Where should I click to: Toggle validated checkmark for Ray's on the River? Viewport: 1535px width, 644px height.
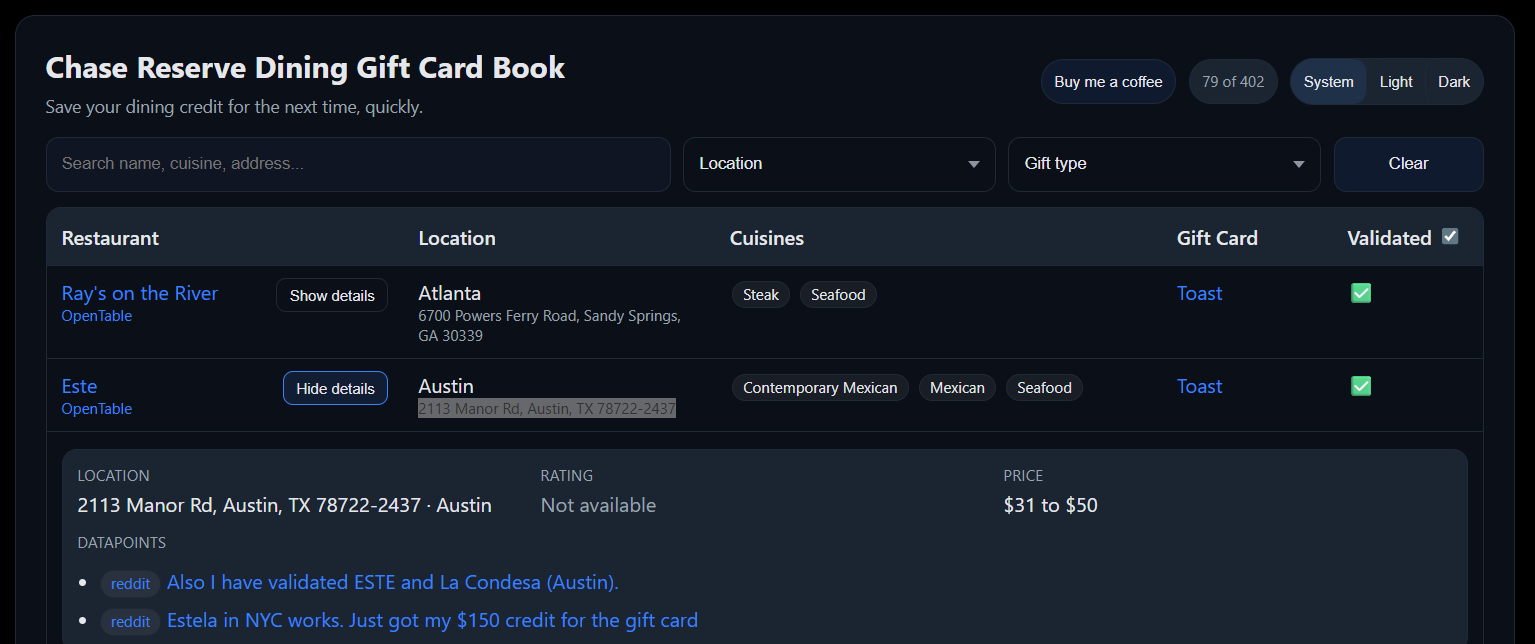[1360, 293]
